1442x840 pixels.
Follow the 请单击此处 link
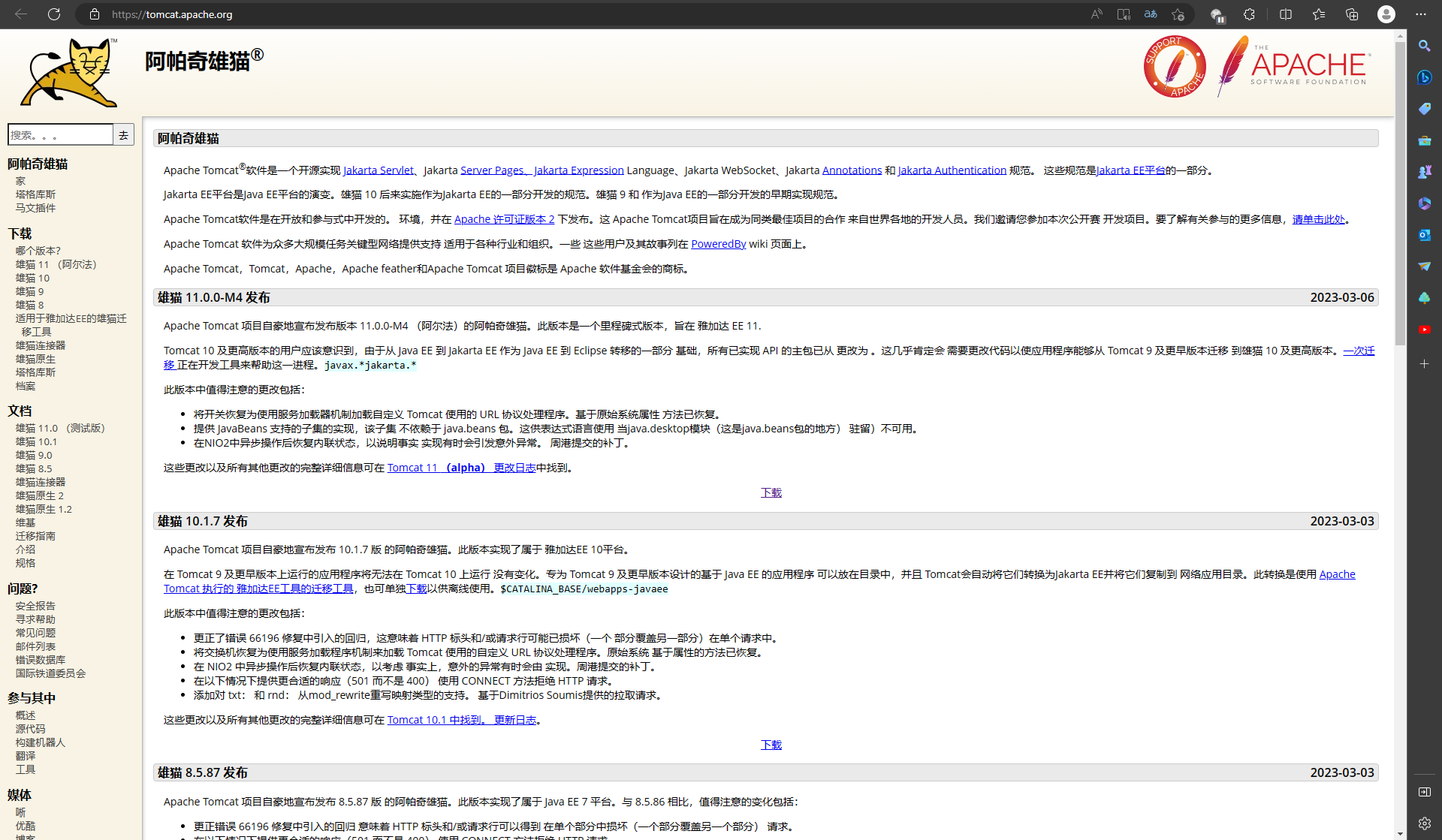point(1318,219)
